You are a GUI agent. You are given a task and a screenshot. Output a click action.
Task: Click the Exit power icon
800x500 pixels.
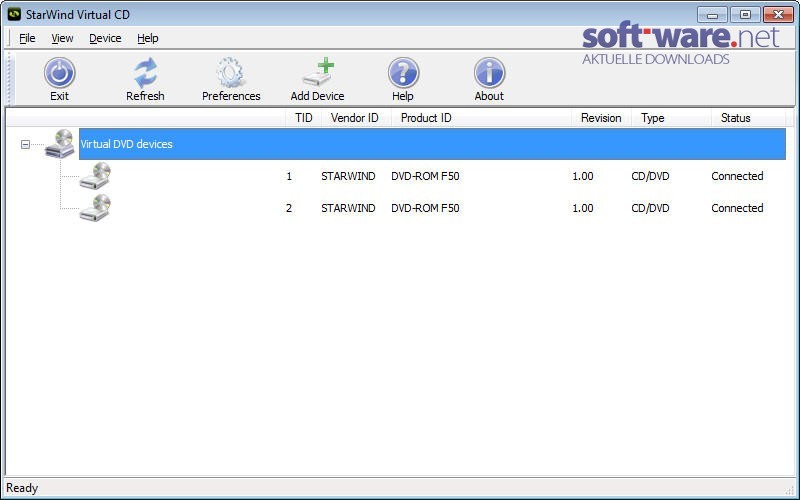60,72
